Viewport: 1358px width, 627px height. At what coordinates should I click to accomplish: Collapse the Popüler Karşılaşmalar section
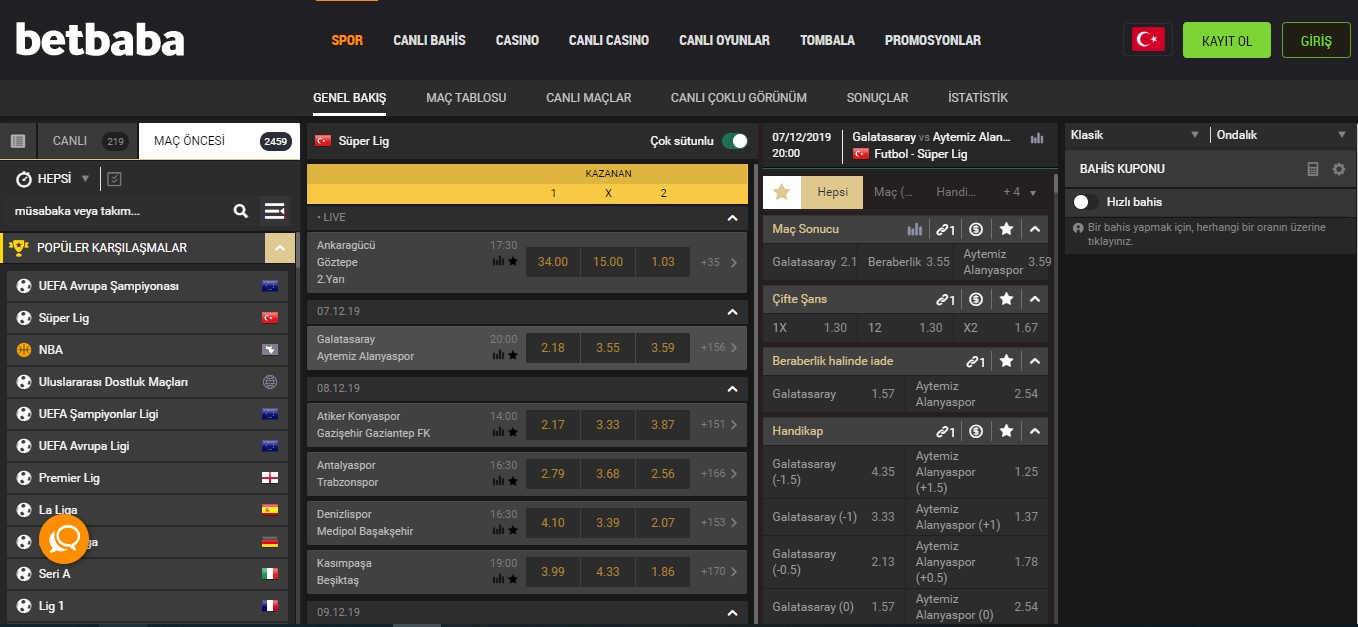(280, 248)
